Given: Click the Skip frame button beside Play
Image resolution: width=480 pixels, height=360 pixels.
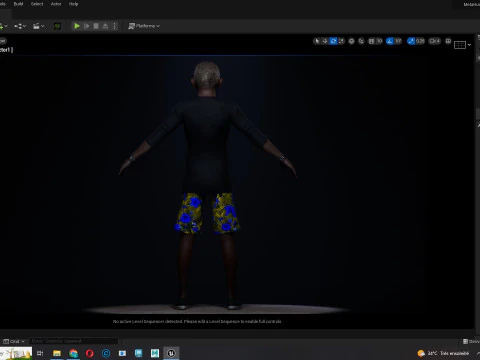Looking at the screenshot, I should [x=87, y=26].
